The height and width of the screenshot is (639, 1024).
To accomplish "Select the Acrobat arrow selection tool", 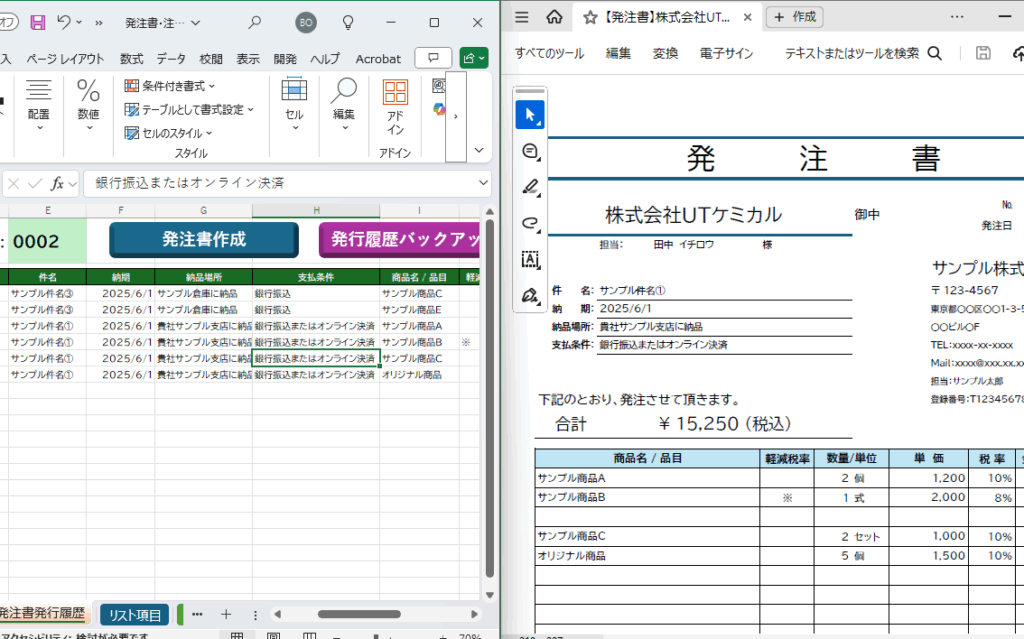I will tap(530, 115).
